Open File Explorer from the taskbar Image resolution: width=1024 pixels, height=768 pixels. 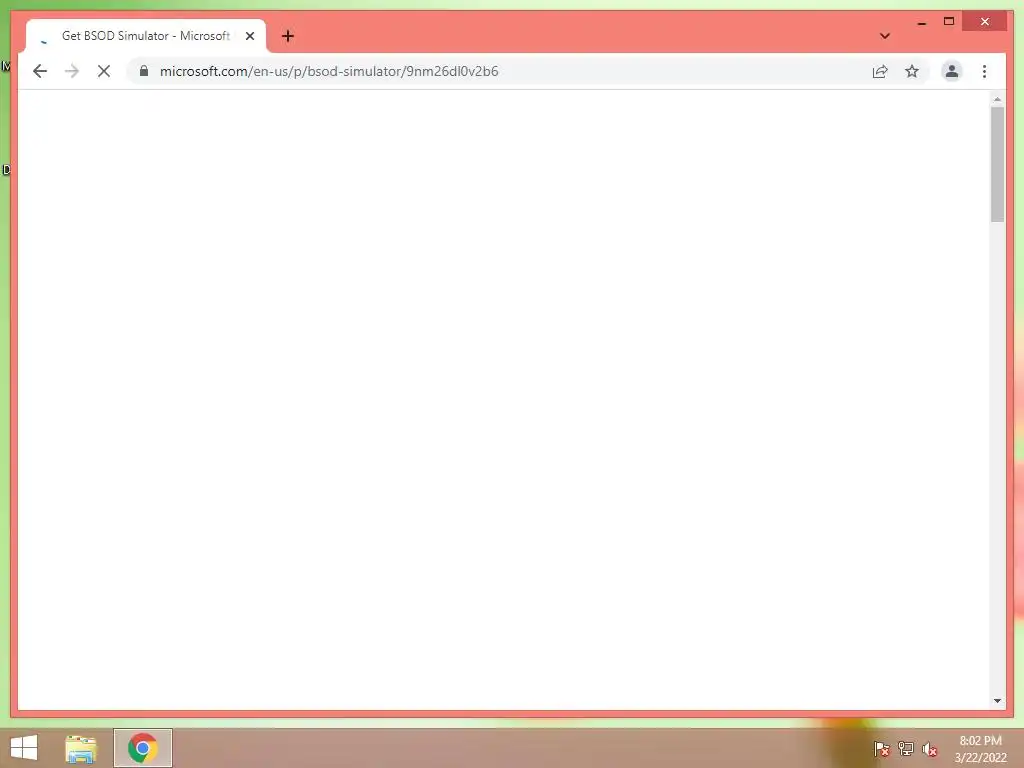click(81, 748)
